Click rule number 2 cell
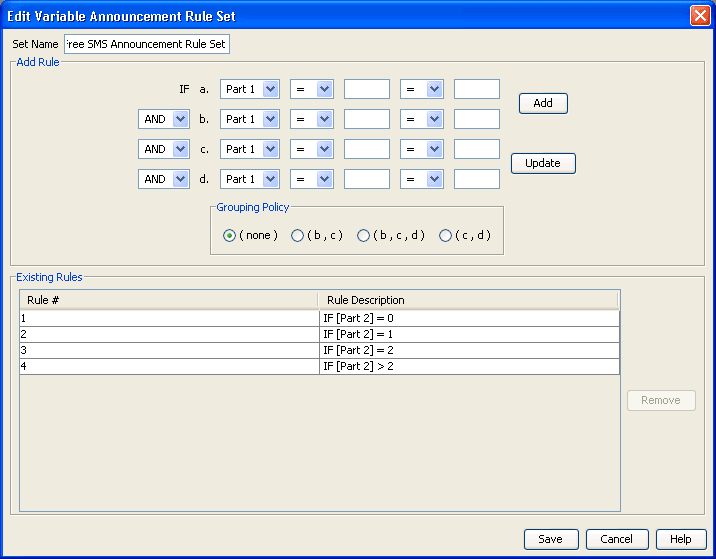 [169, 334]
